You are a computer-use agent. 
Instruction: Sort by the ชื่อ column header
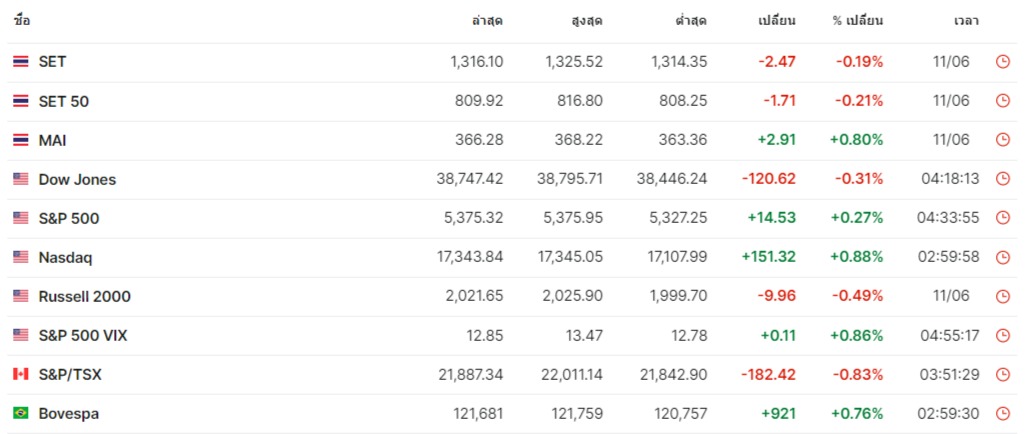click(x=22, y=20)
